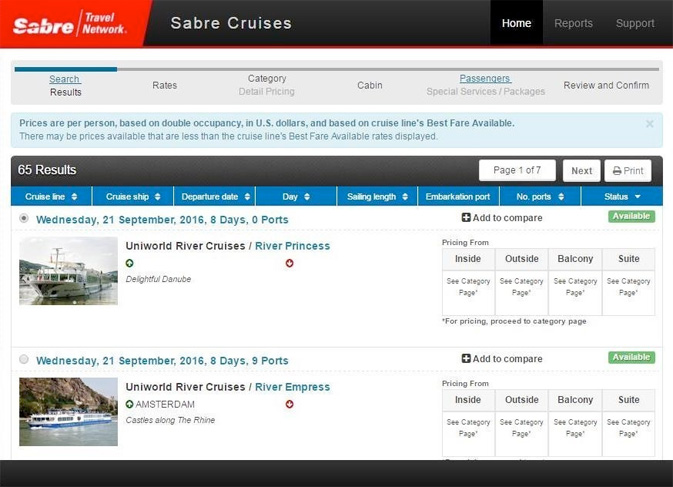Click the 65 Results heading
Image resolution: width=673 pixels, height=487 pixels.
point(47,170)
